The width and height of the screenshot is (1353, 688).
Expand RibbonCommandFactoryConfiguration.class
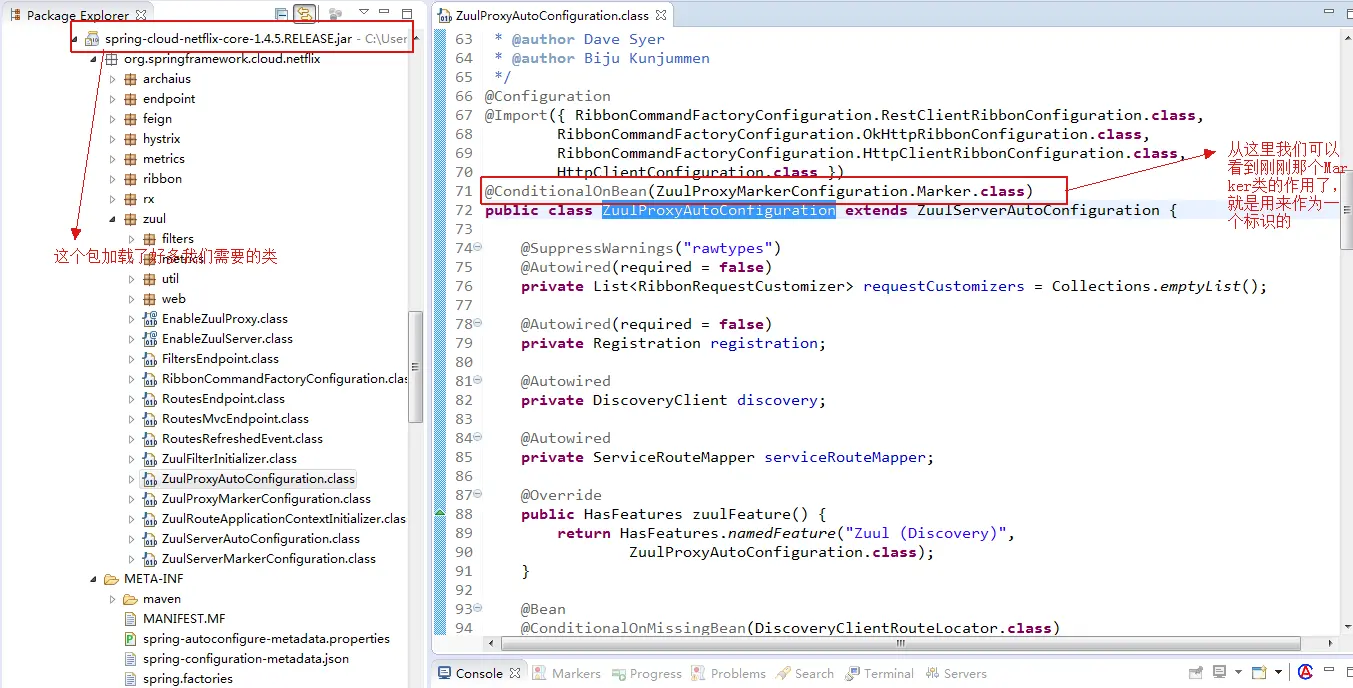click(132, 379)
